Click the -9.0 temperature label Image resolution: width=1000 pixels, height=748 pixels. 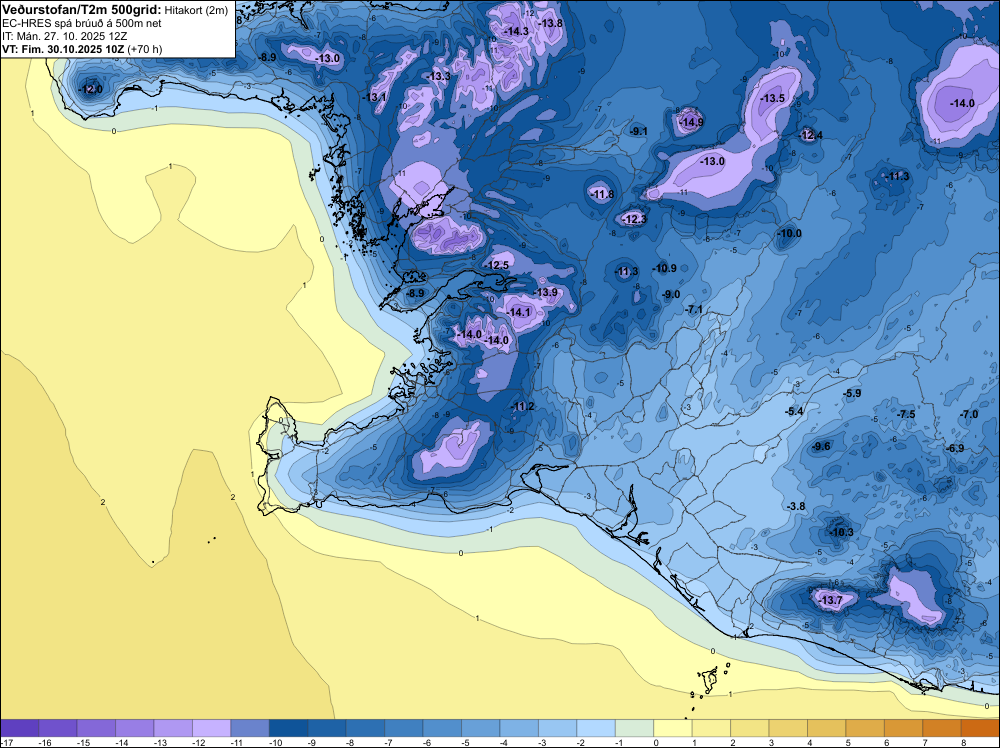tap(671, 295)
